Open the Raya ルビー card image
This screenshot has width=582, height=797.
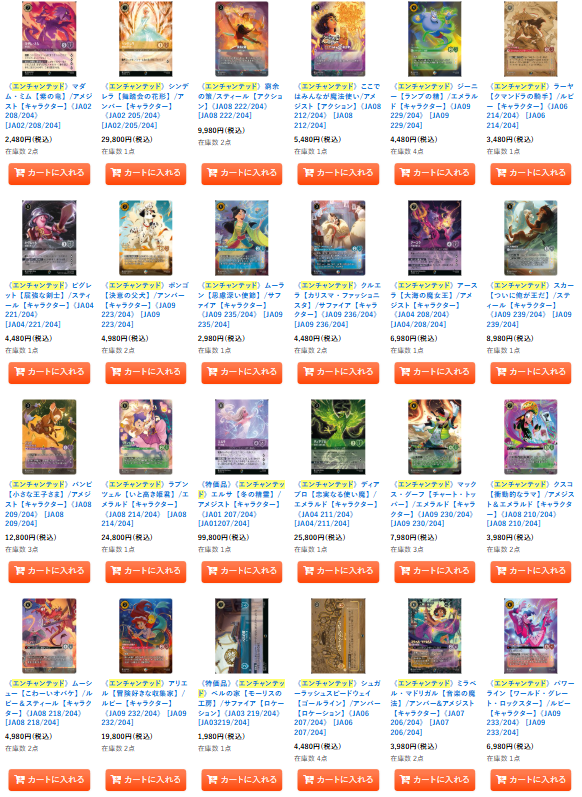click(531, 39)
